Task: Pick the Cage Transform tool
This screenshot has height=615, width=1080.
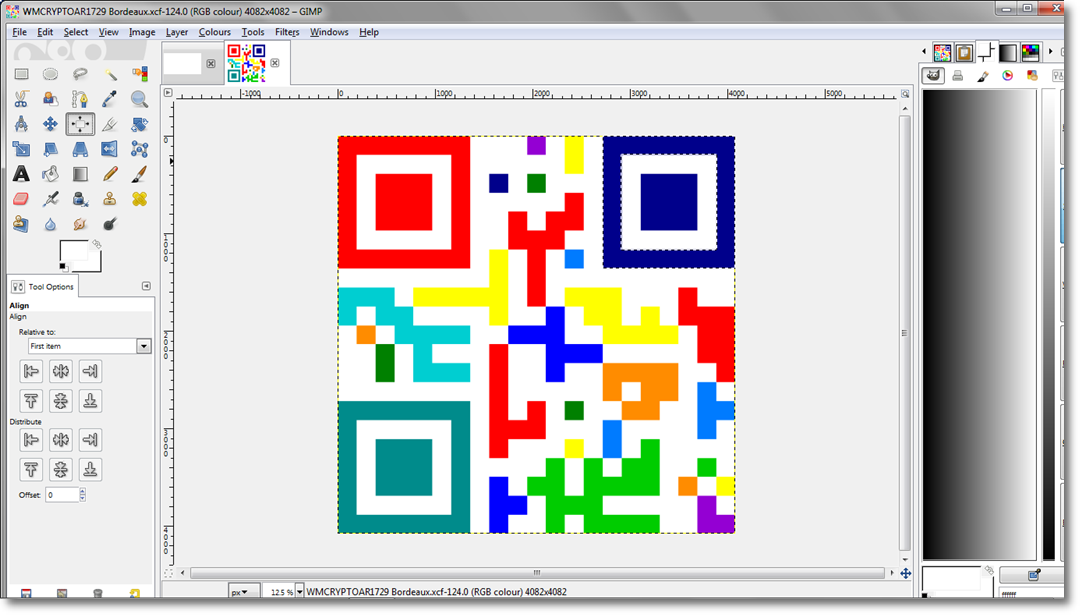Action: 140,149
